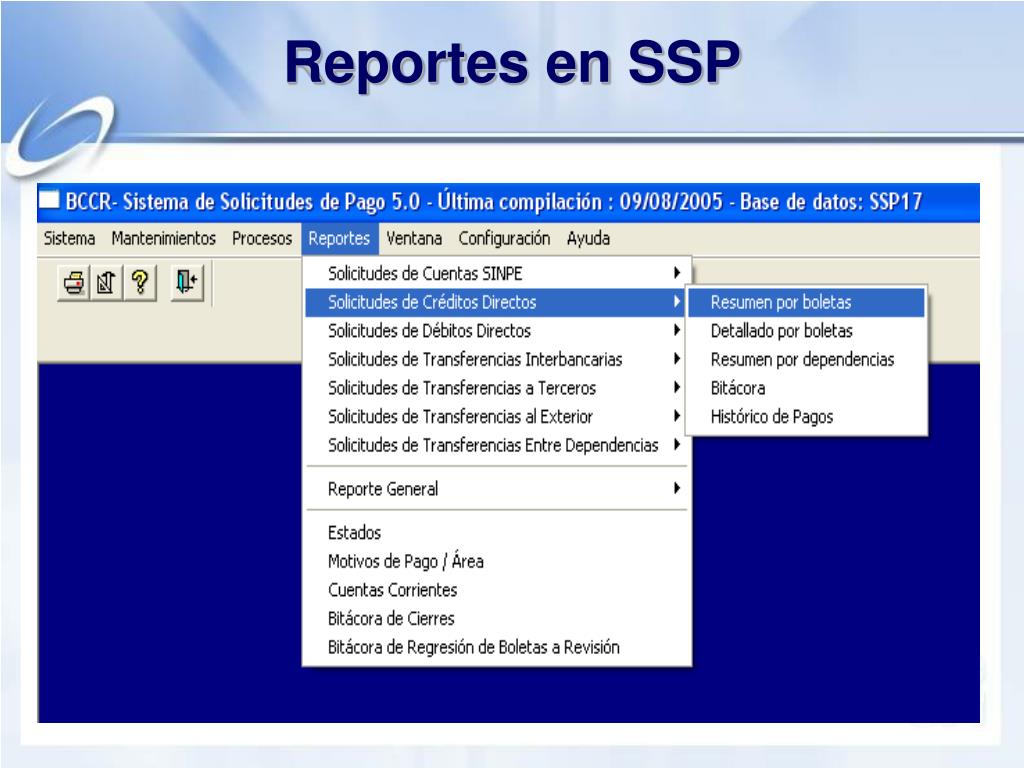Click the BCCR title bar text
The width and height of the screenshot is (1024, 768).
[494, 201]
